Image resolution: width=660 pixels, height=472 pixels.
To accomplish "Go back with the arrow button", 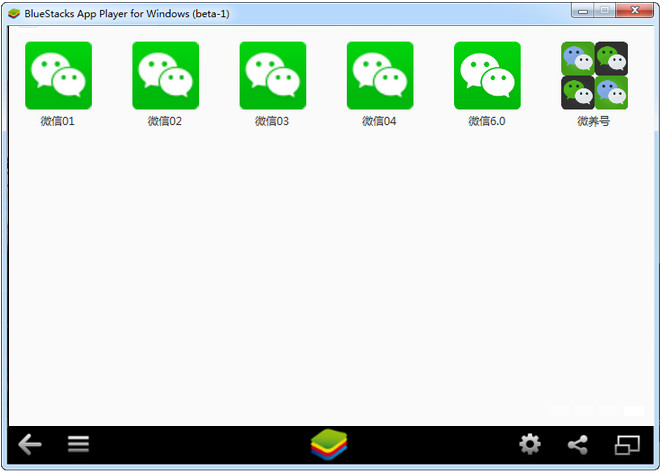I will (30, 444).
